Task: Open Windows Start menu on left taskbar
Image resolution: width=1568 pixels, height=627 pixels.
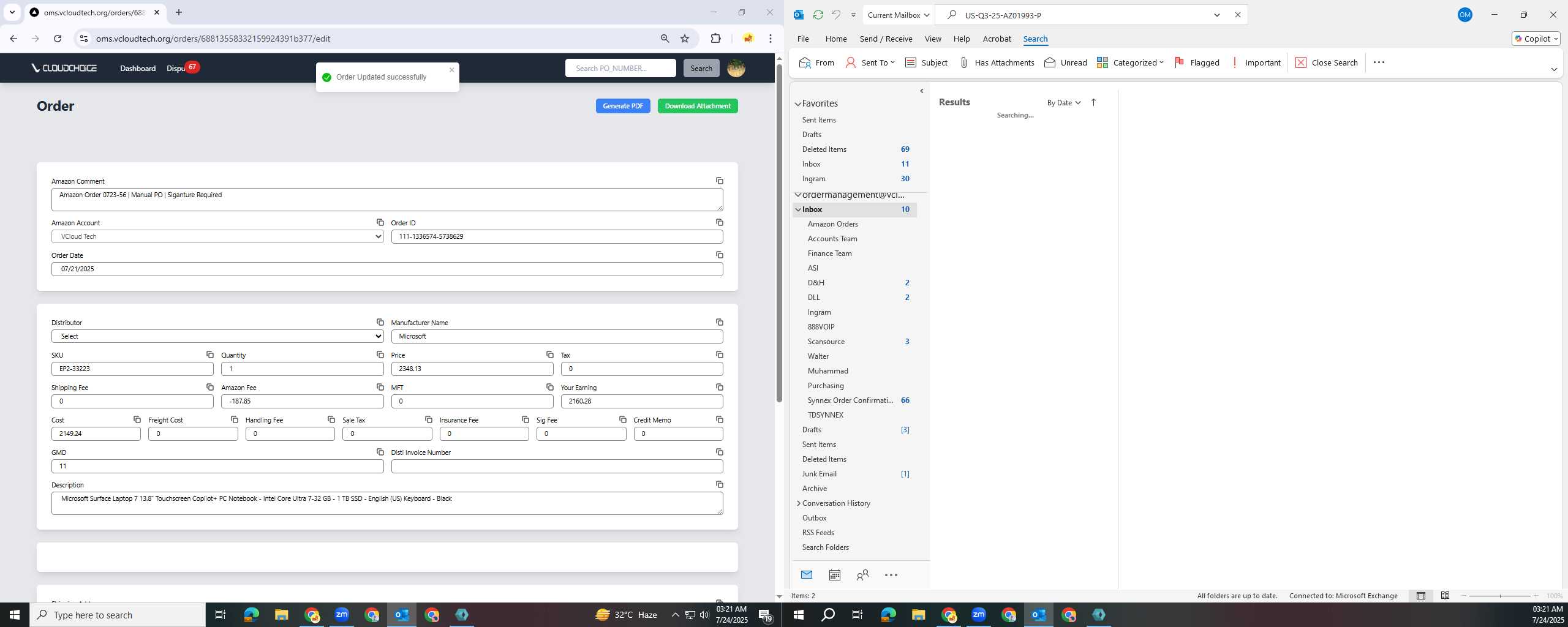Action: (15, 615)
